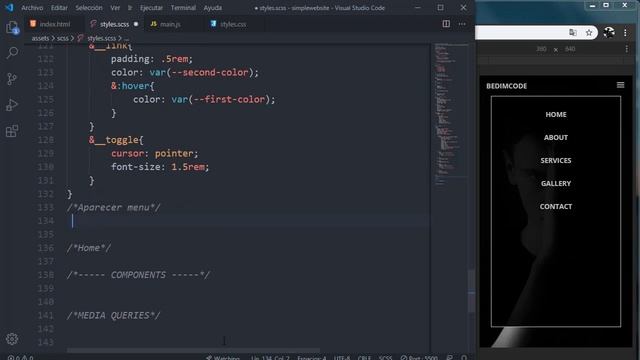
Task: Click the /*MEDIA QUERIES*/ comment line
Action: coord(114,316)
